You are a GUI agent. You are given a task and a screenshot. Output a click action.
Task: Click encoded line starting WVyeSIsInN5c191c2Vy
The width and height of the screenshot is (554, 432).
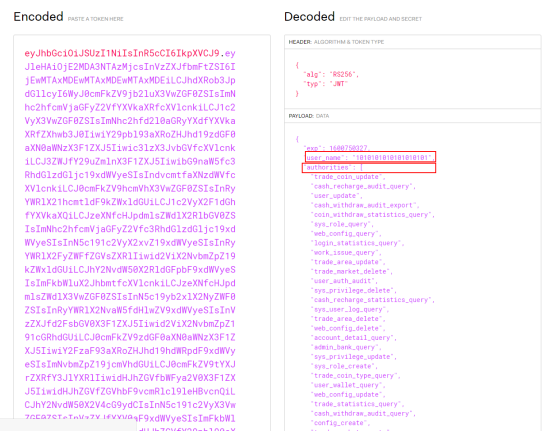click(x=130, y=243)
